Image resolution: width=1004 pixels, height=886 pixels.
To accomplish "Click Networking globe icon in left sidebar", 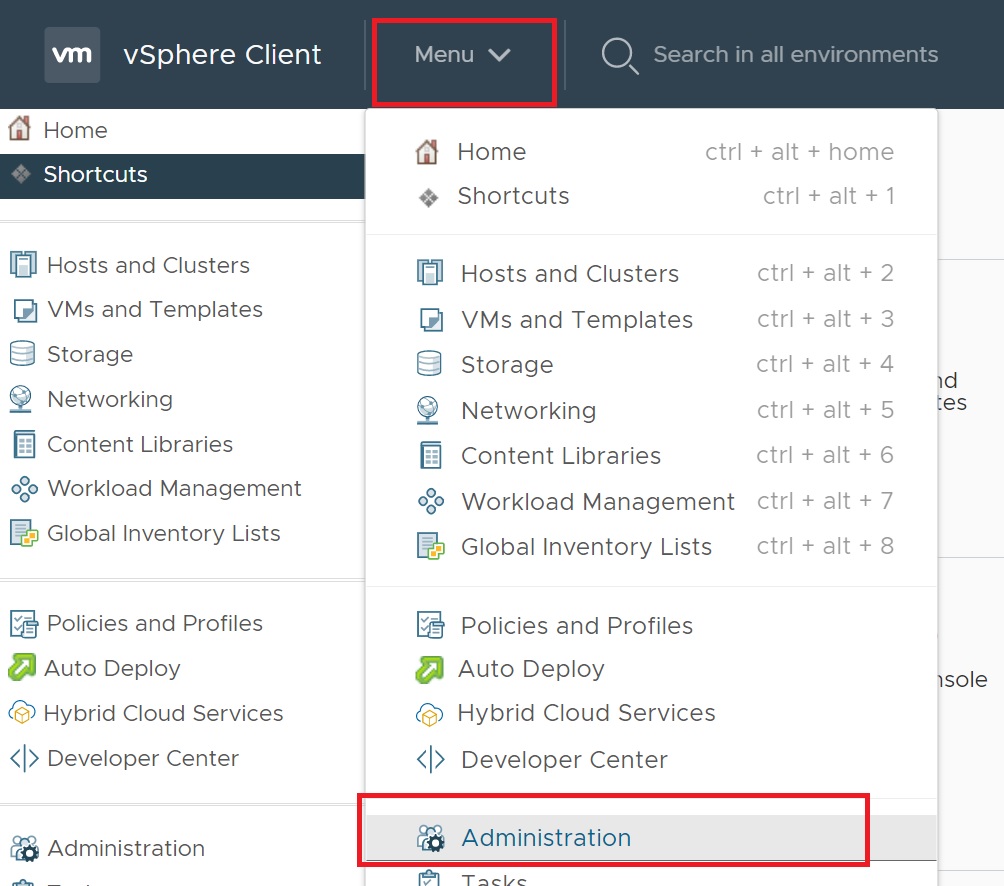I will click(x=21, y=399).
